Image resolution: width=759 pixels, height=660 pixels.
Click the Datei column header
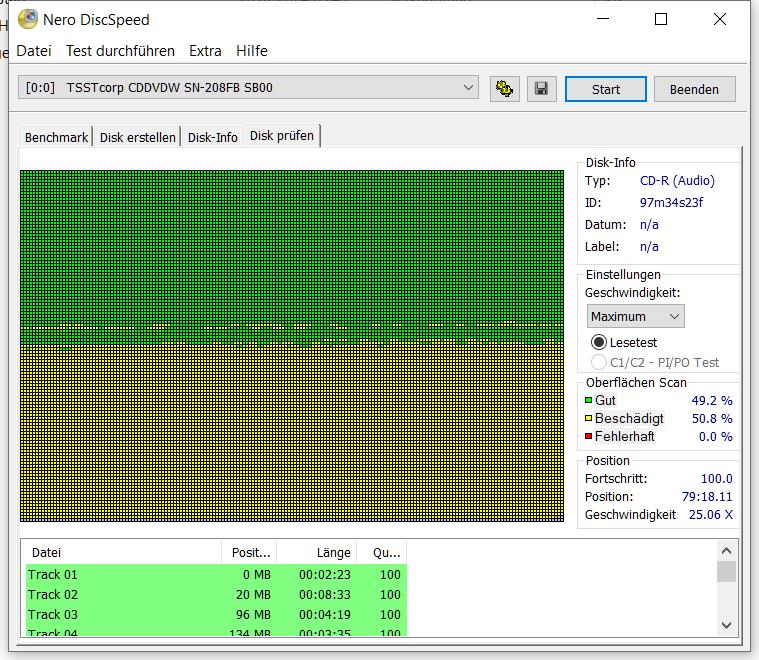pyautogui.click(x=121, y=553)
